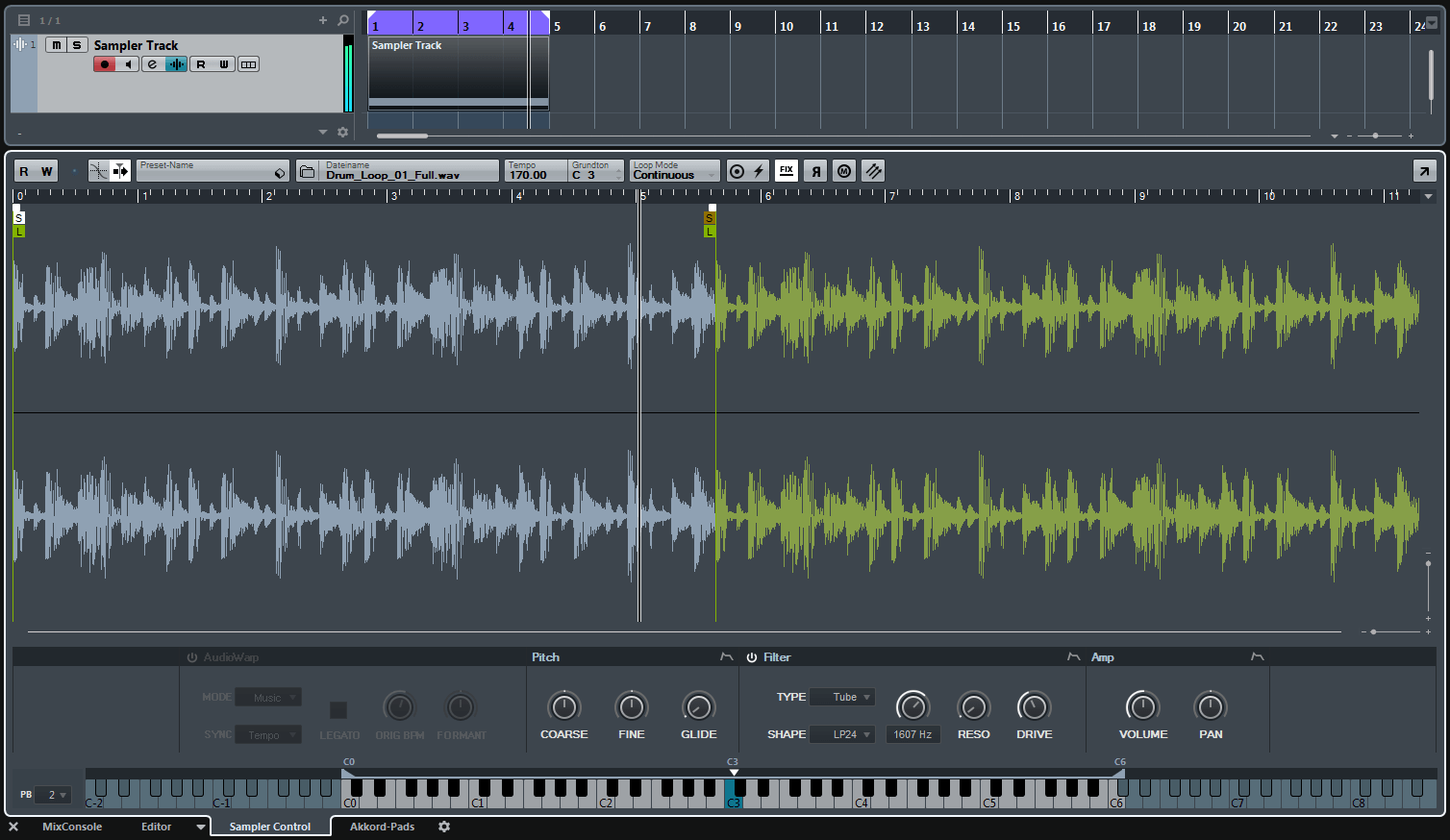Viewport: 1450px width, 840px height.
Task: Switch to the MixConsole tab
Action: [x=72, y=827]
